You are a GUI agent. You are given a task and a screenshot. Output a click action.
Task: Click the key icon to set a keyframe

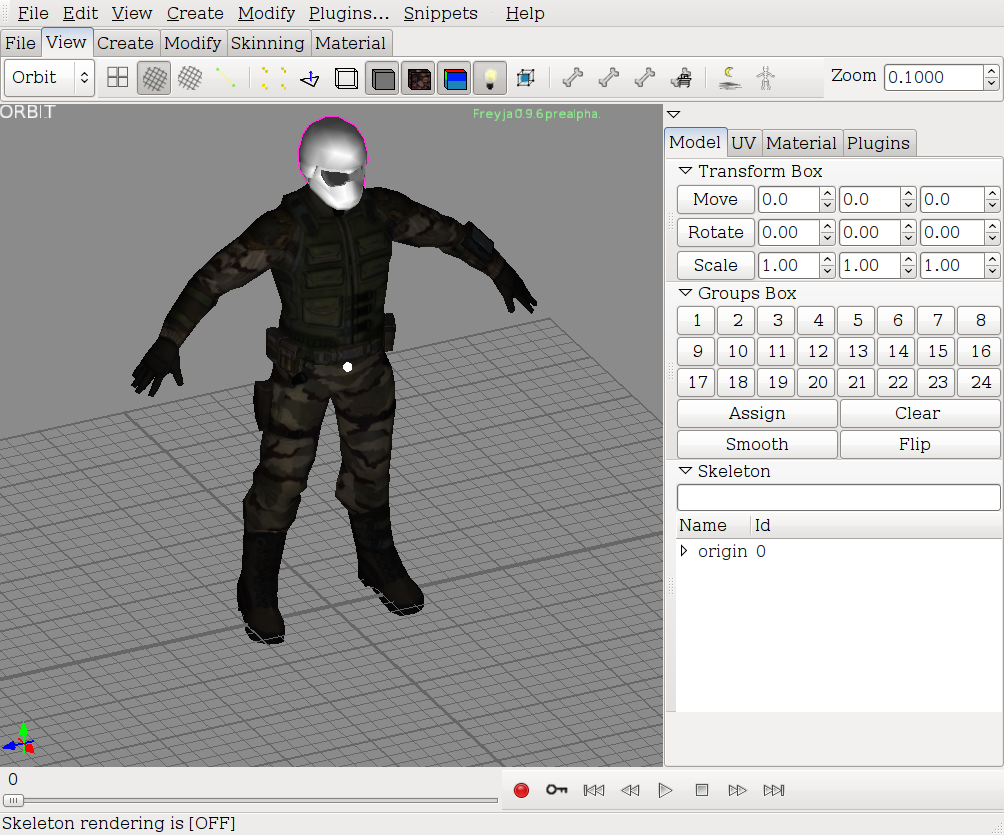pyautogui.click(x=556, y=790)
